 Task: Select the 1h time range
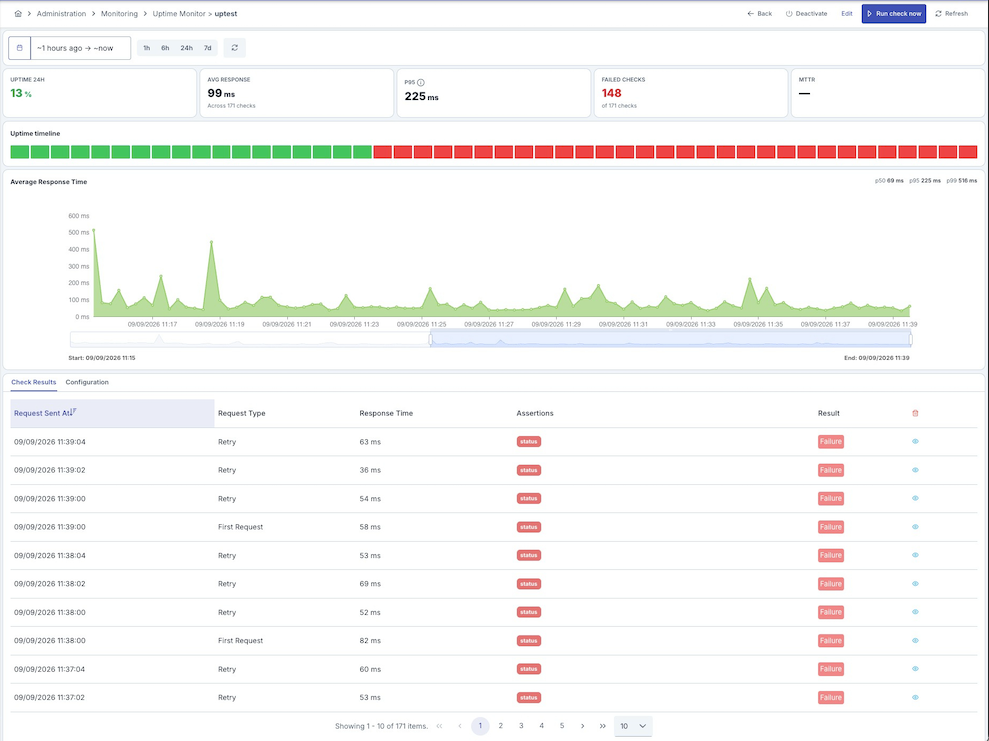[x=146, y=48]
